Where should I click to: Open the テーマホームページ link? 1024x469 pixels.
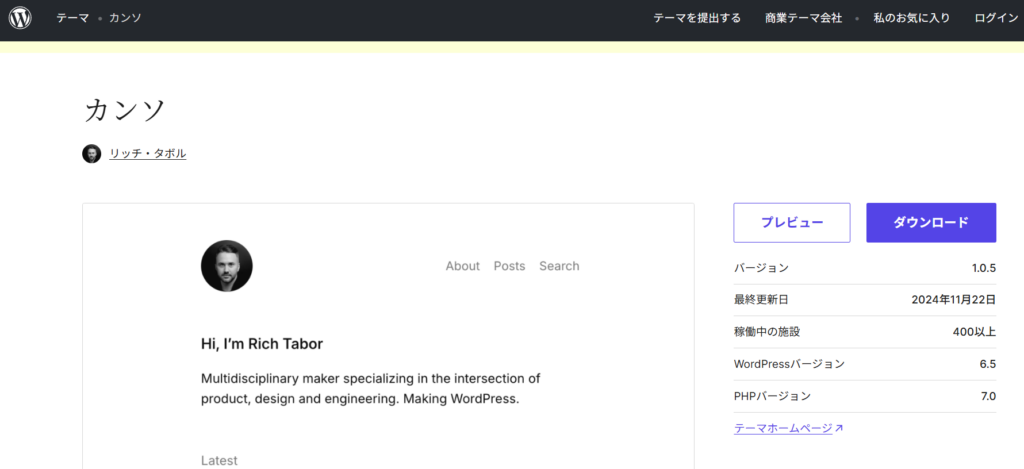click(783, 429)
